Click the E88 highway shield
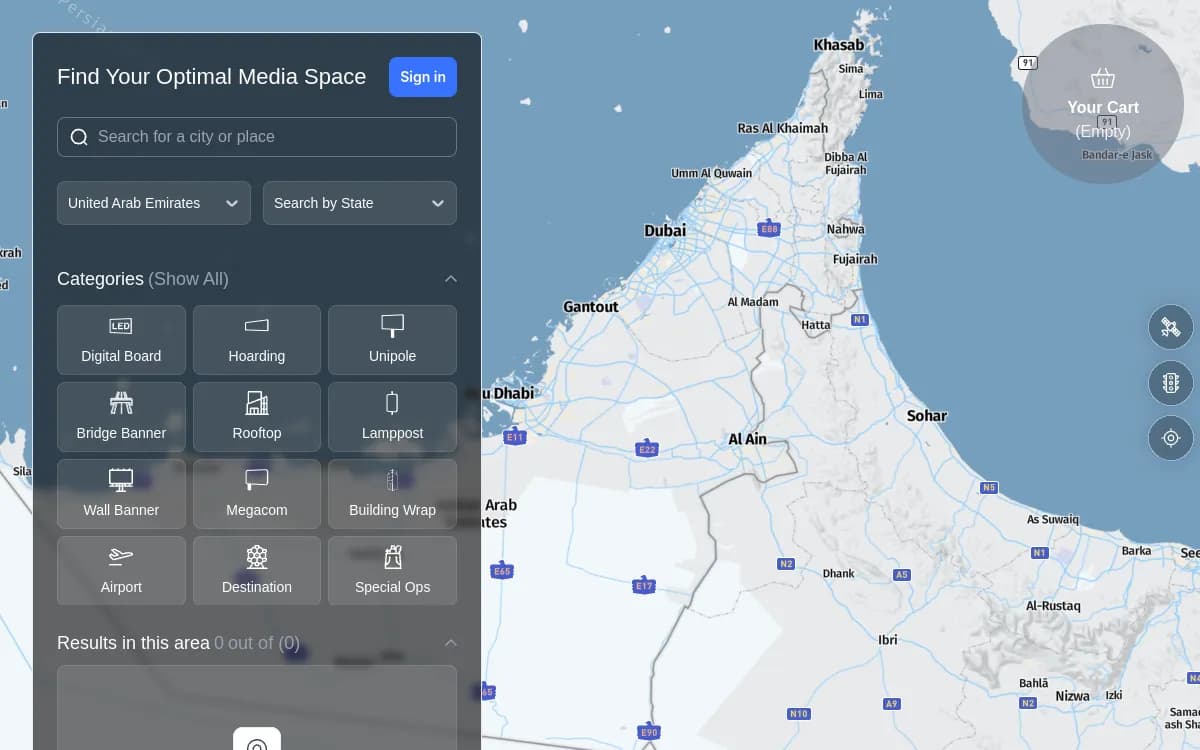This screenshot has height=750, width=1200. pyautogui.click(x=769, y=229)
